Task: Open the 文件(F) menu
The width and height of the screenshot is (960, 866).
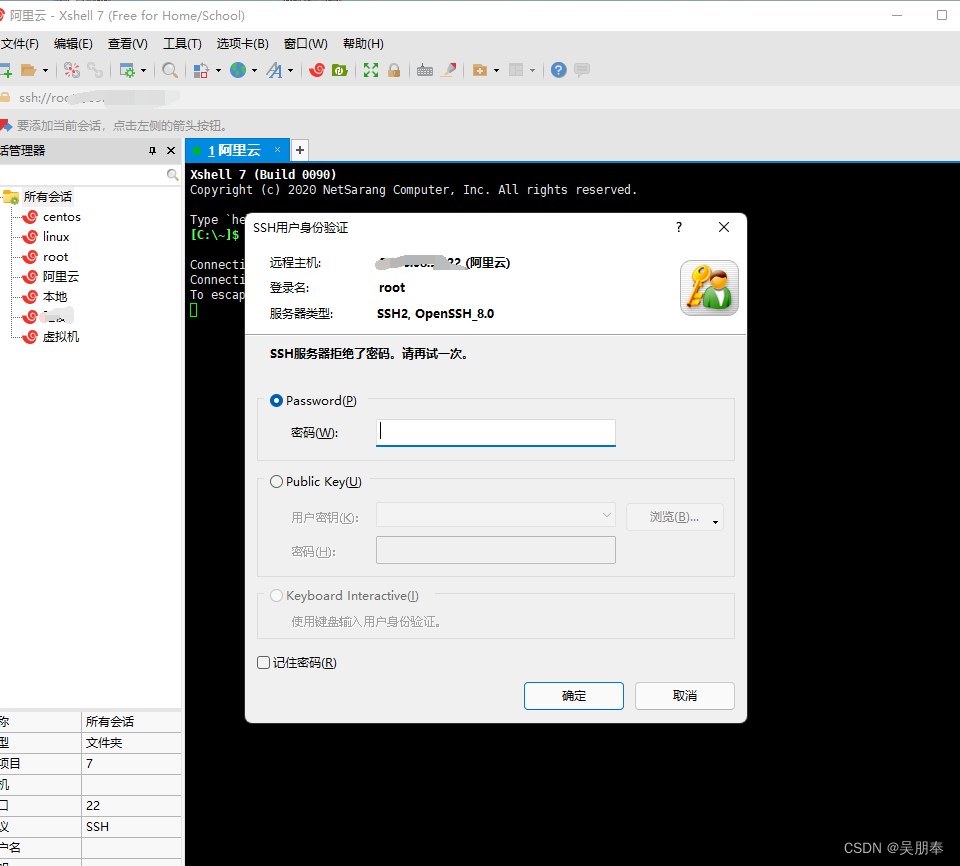Action: (x=20, y=44)
